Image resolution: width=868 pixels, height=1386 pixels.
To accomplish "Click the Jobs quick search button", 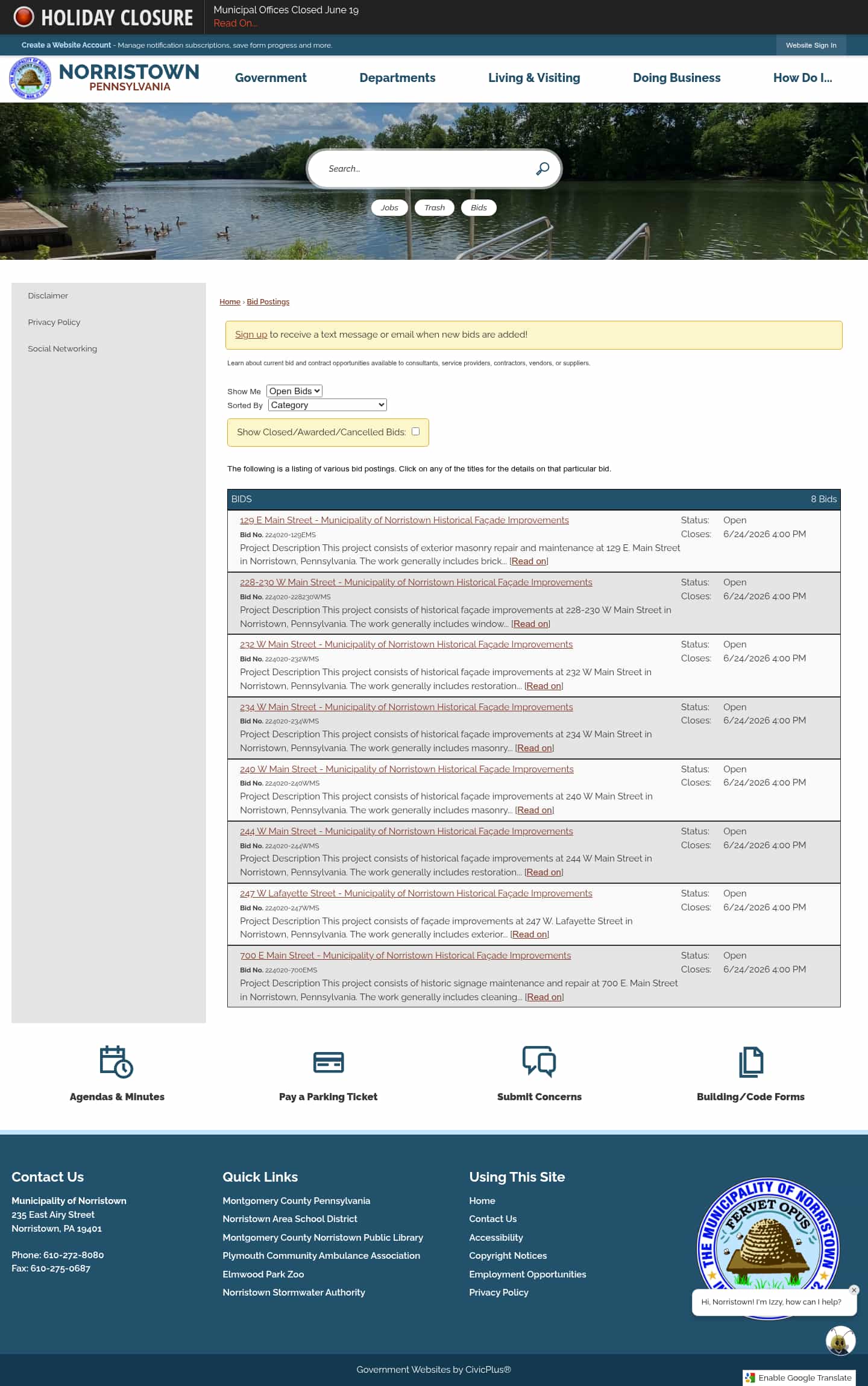I will (389, 207).
